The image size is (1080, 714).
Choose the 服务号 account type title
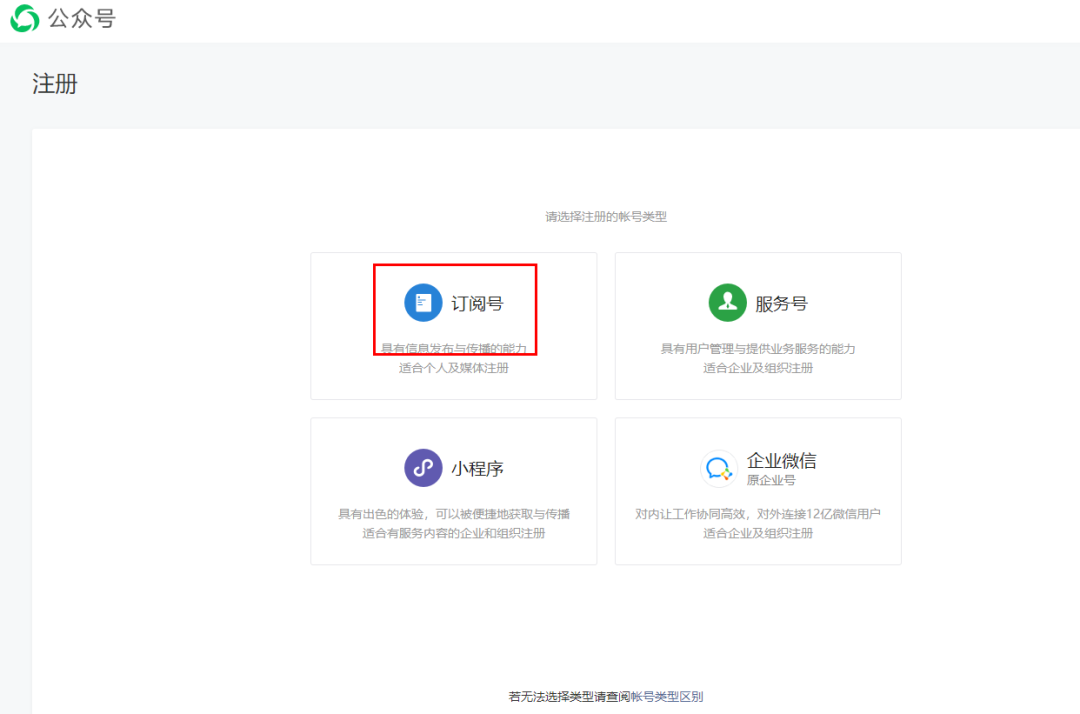point(781,304)
